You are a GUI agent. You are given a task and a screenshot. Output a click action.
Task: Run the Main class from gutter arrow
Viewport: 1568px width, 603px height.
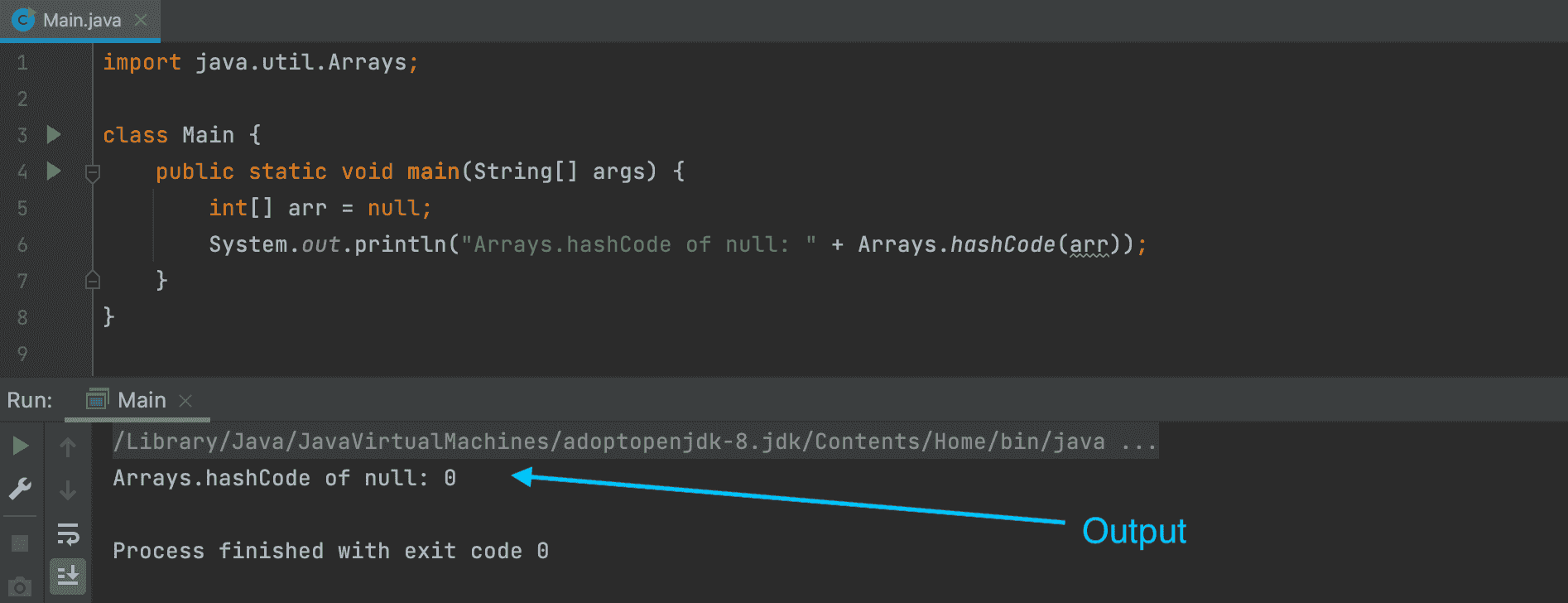coord(54,134)
